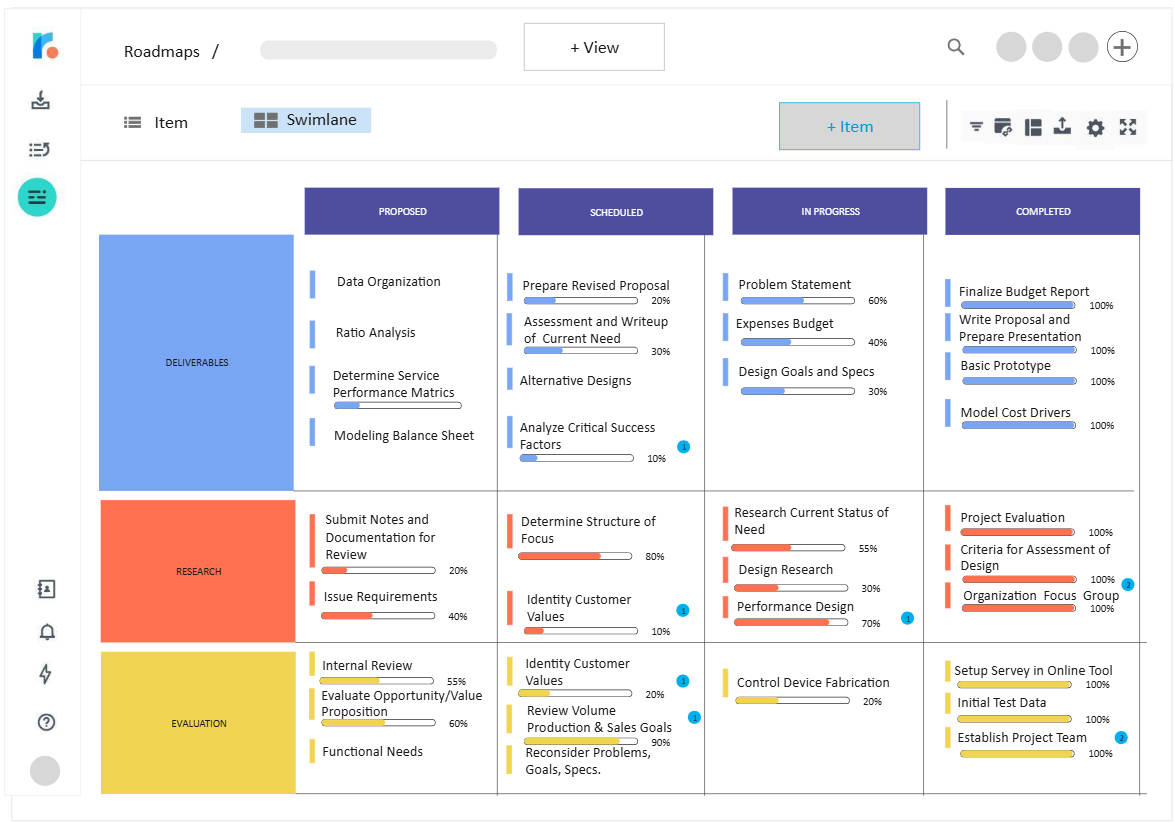
Task: Click the lightning bolt icon in sidebar
Action: 45,674
